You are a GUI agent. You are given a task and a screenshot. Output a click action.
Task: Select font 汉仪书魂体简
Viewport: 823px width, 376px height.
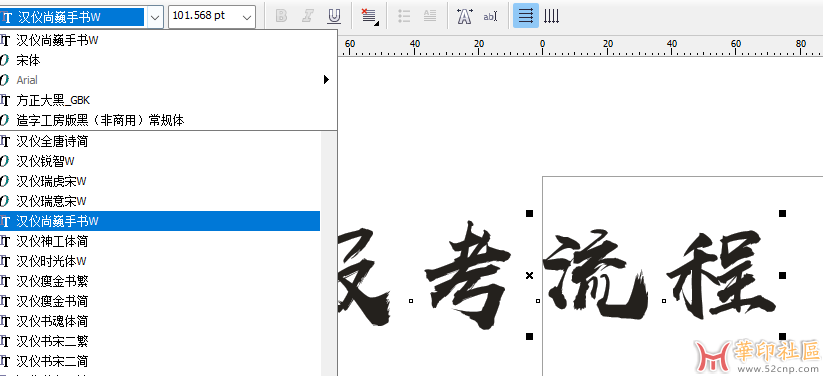[x=160, y=321]
